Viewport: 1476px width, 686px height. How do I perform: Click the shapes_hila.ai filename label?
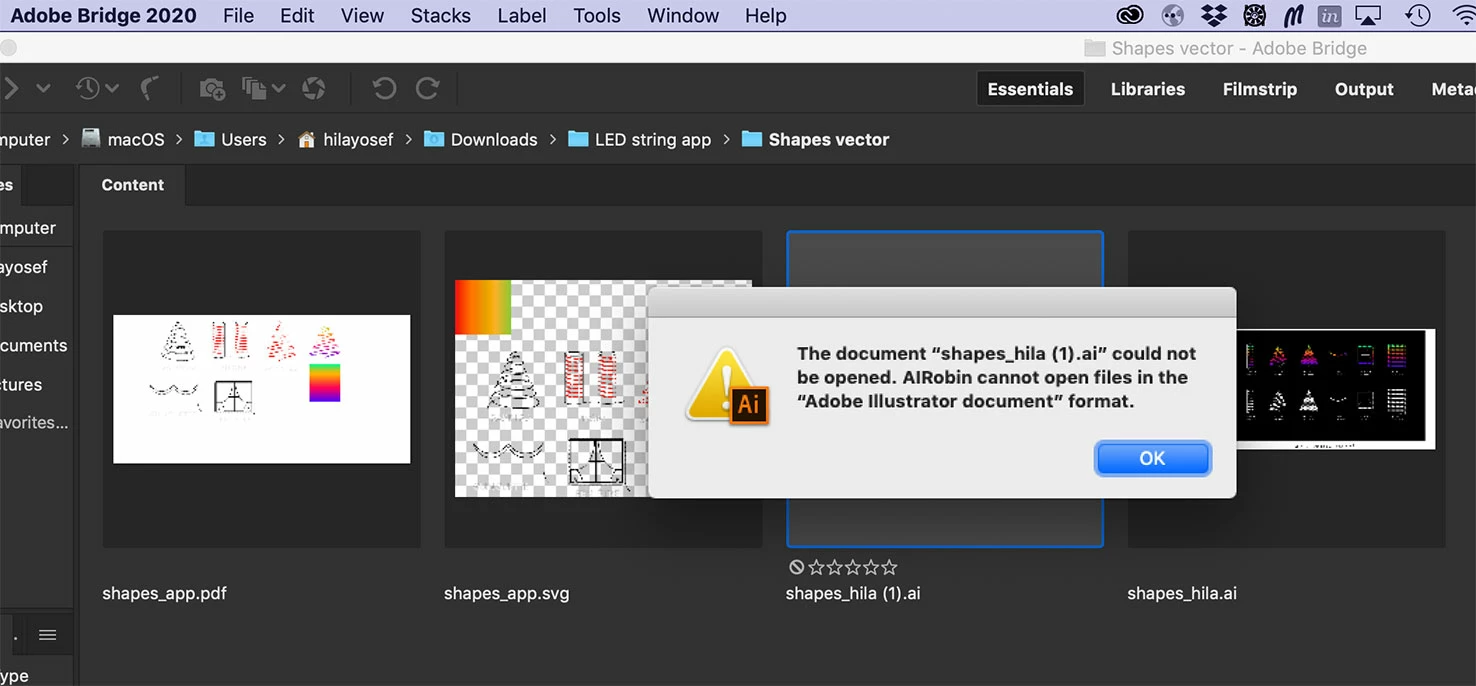point(1182,593)
